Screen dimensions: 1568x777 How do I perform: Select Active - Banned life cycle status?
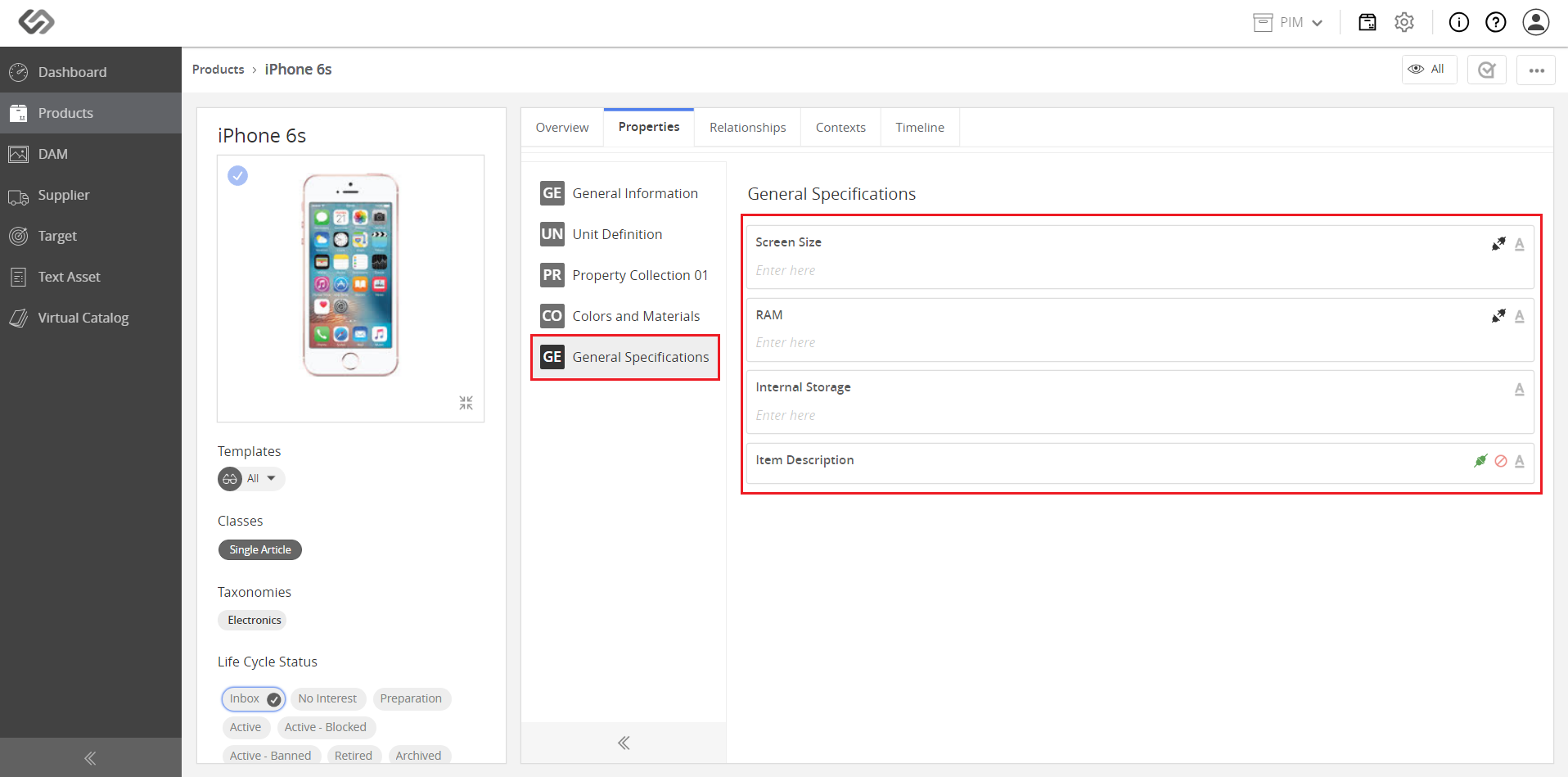[270, 756]
